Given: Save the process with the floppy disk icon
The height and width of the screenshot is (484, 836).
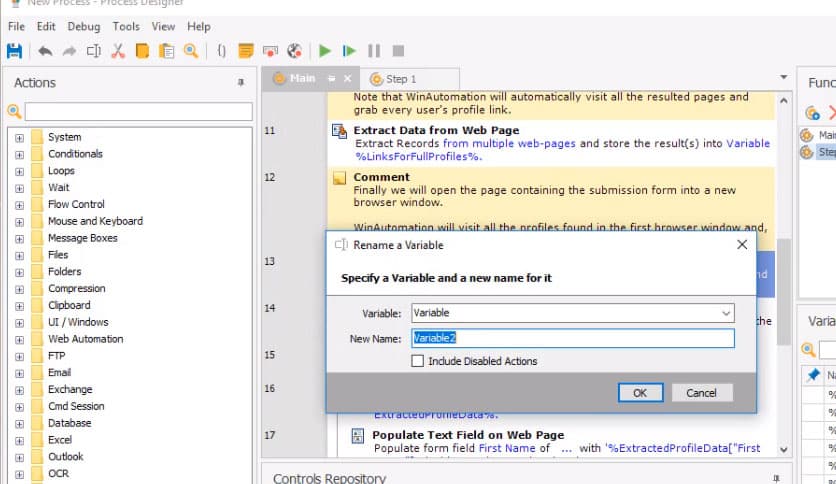Looking at the screenshot, I should 14,51.
